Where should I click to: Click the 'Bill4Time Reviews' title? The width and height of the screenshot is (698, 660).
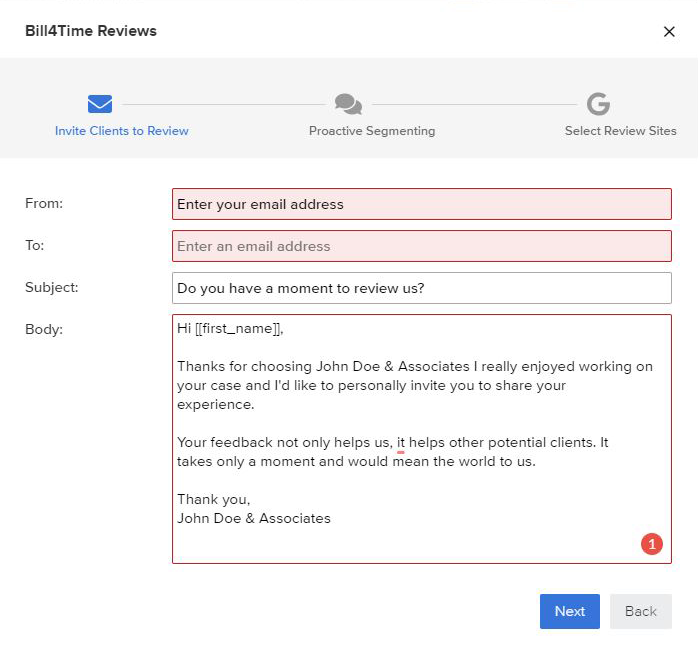(x=91, y=31)
